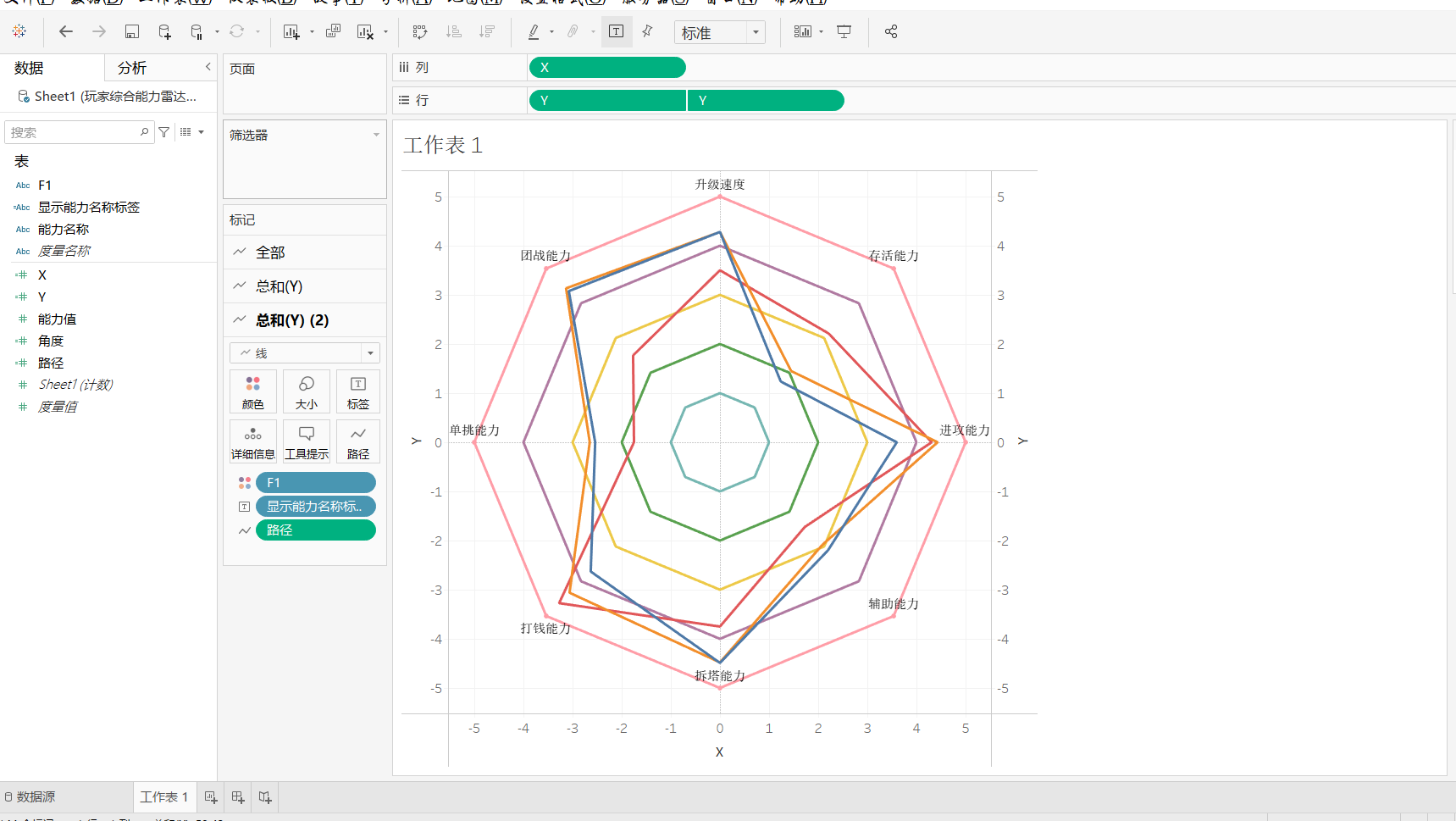This screenshot has height=821, width=1456.
Task: Click the sort ascending icon
Action: tap(454, 31)
